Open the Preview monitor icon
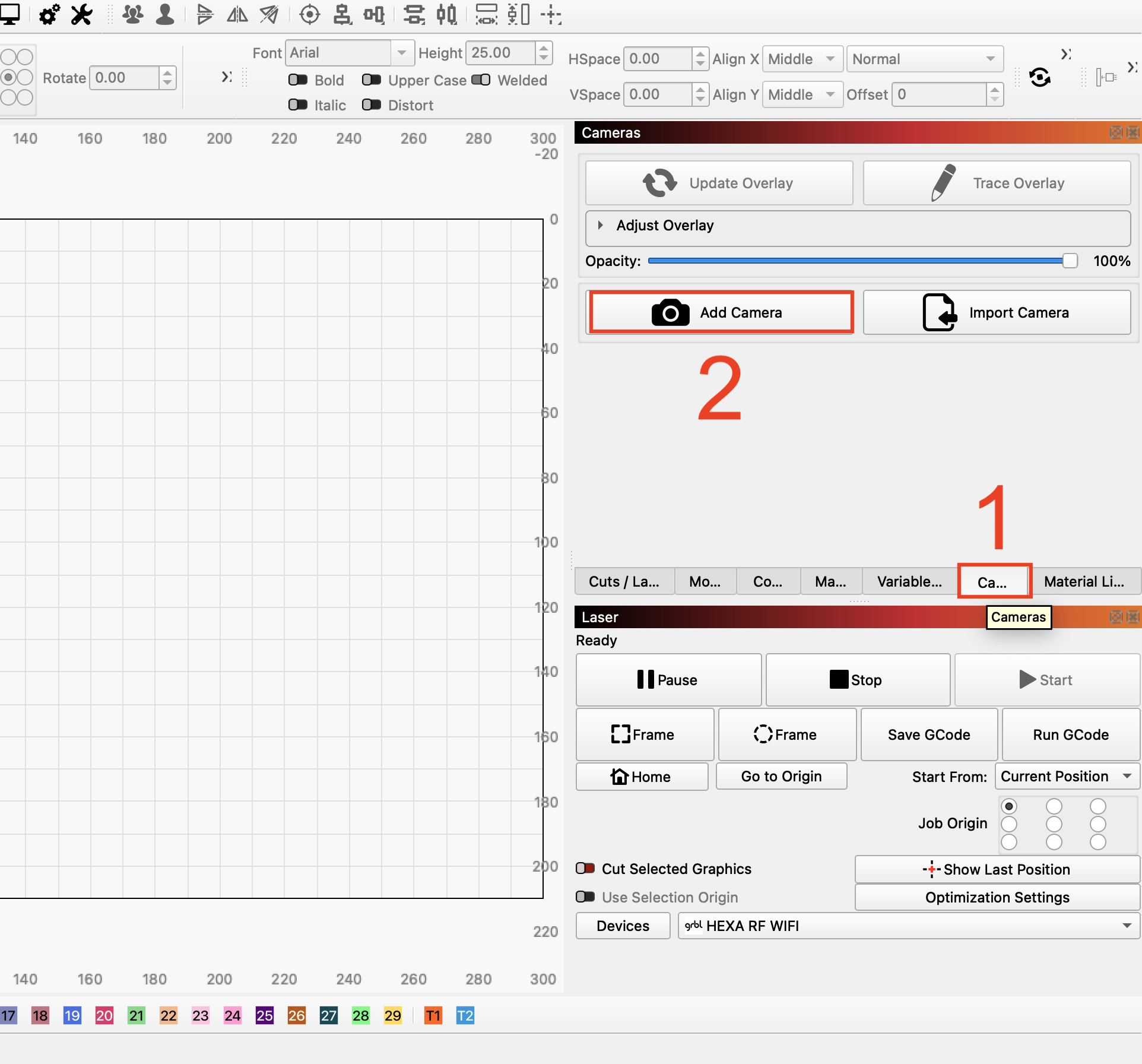 [x=9, y=14]
